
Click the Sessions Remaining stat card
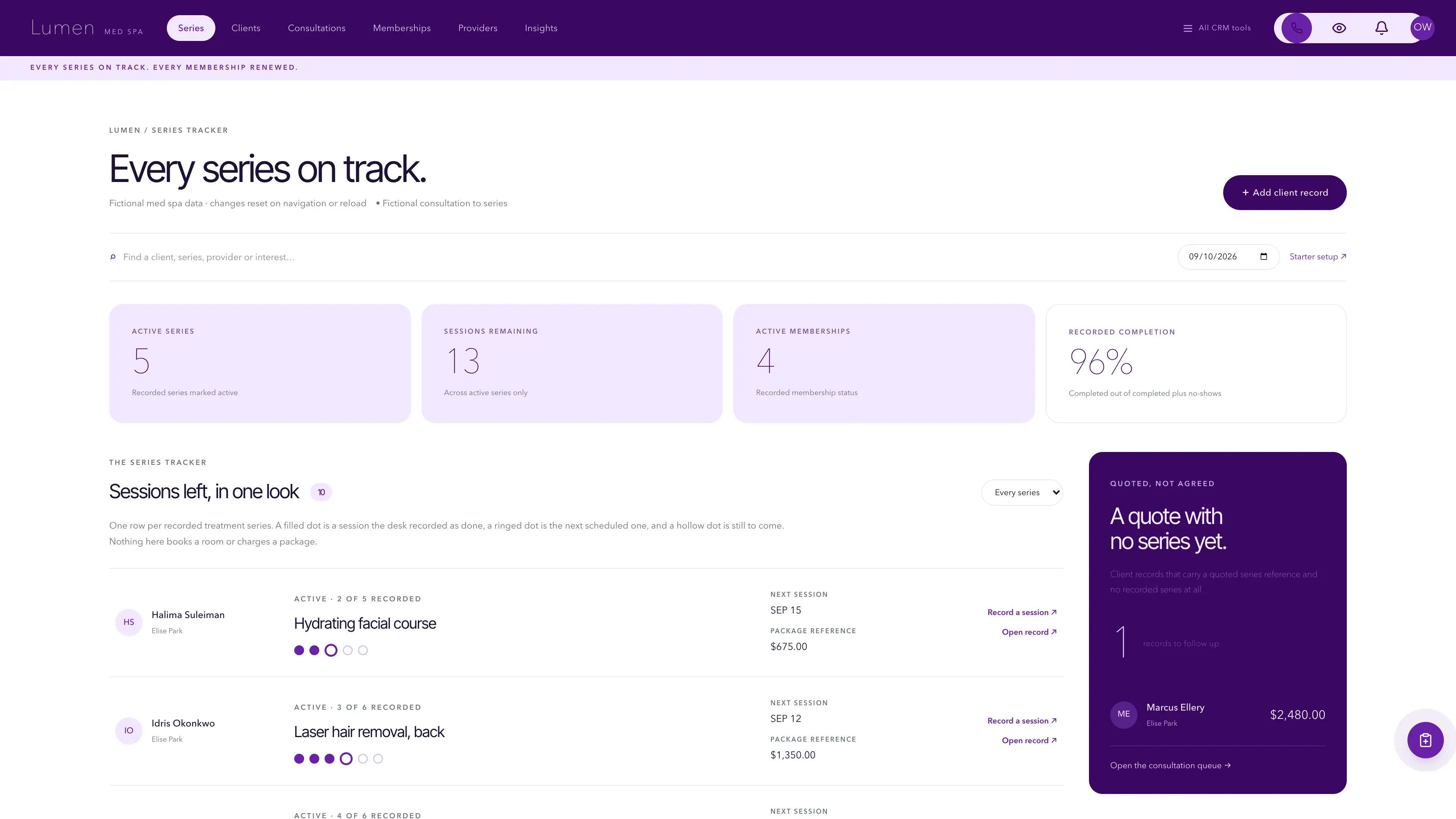572,364
